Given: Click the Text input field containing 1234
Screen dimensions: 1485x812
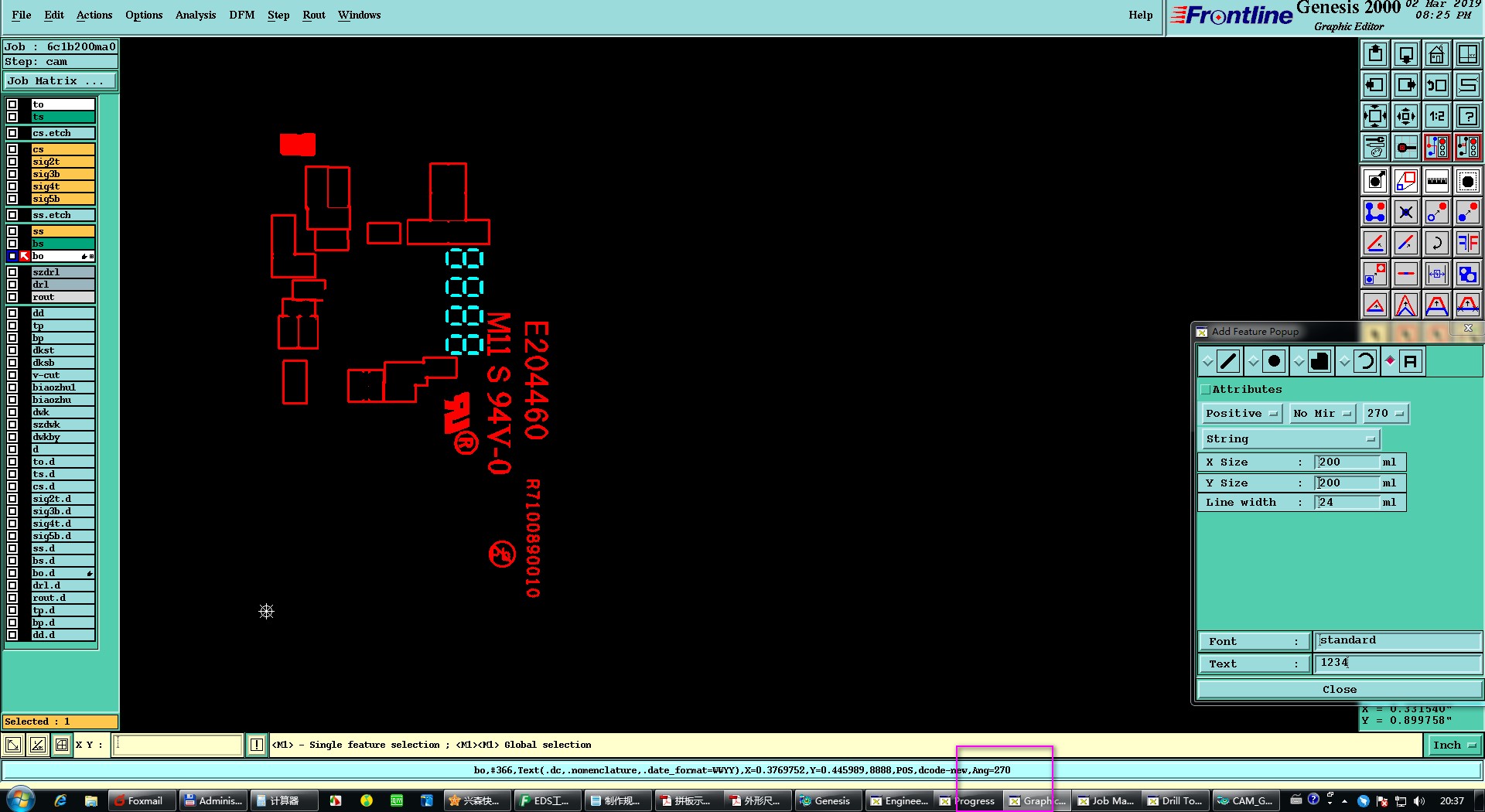Looking at the screenshot, I should (x=1398, y=663).
